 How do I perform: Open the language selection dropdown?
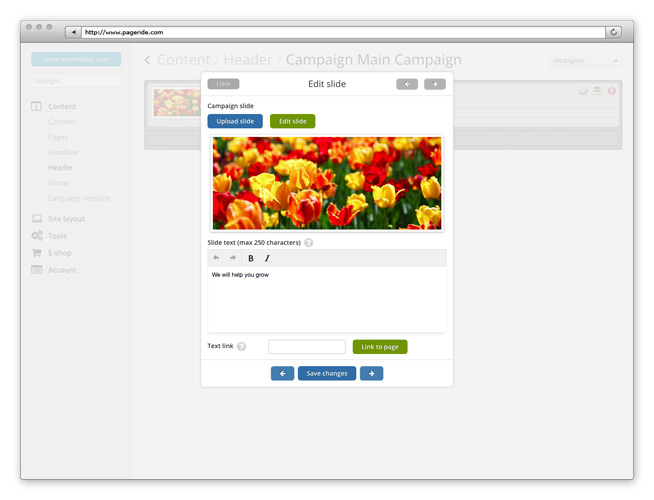[585, 61]
